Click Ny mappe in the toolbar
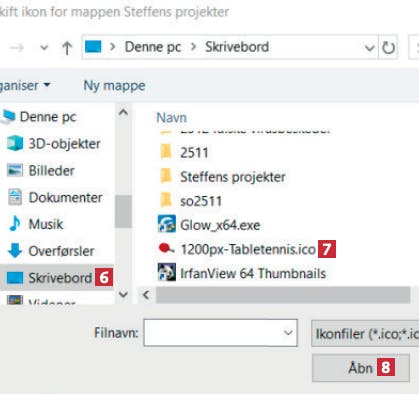The width and height of the screenshot is (419, 394). tap(114, 86)
